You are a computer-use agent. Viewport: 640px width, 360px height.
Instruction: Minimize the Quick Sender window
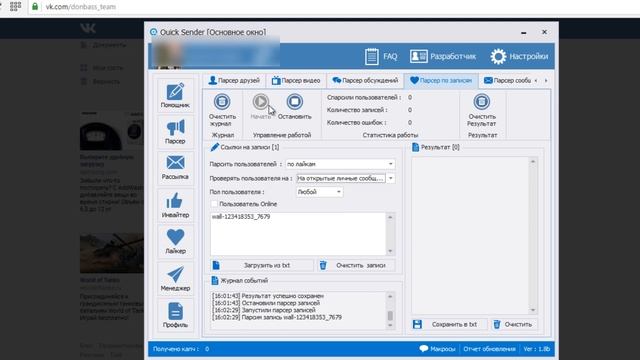point(524,32)
